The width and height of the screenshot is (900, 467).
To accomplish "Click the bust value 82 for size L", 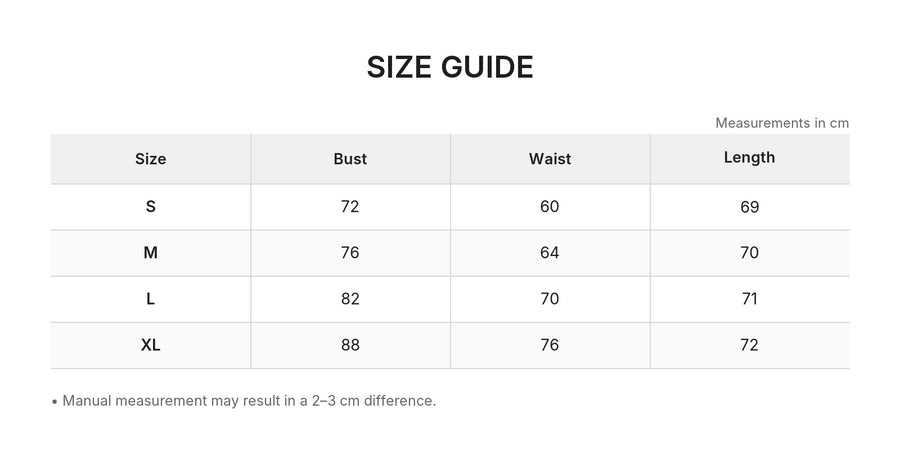I will (350, 298).
